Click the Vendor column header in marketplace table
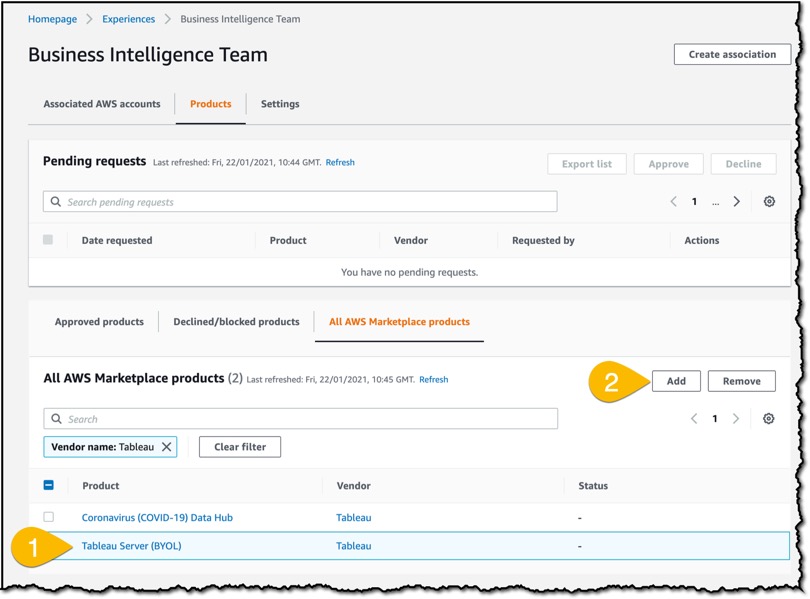This screenshot has height=599, width=810. tap(353, 485)
